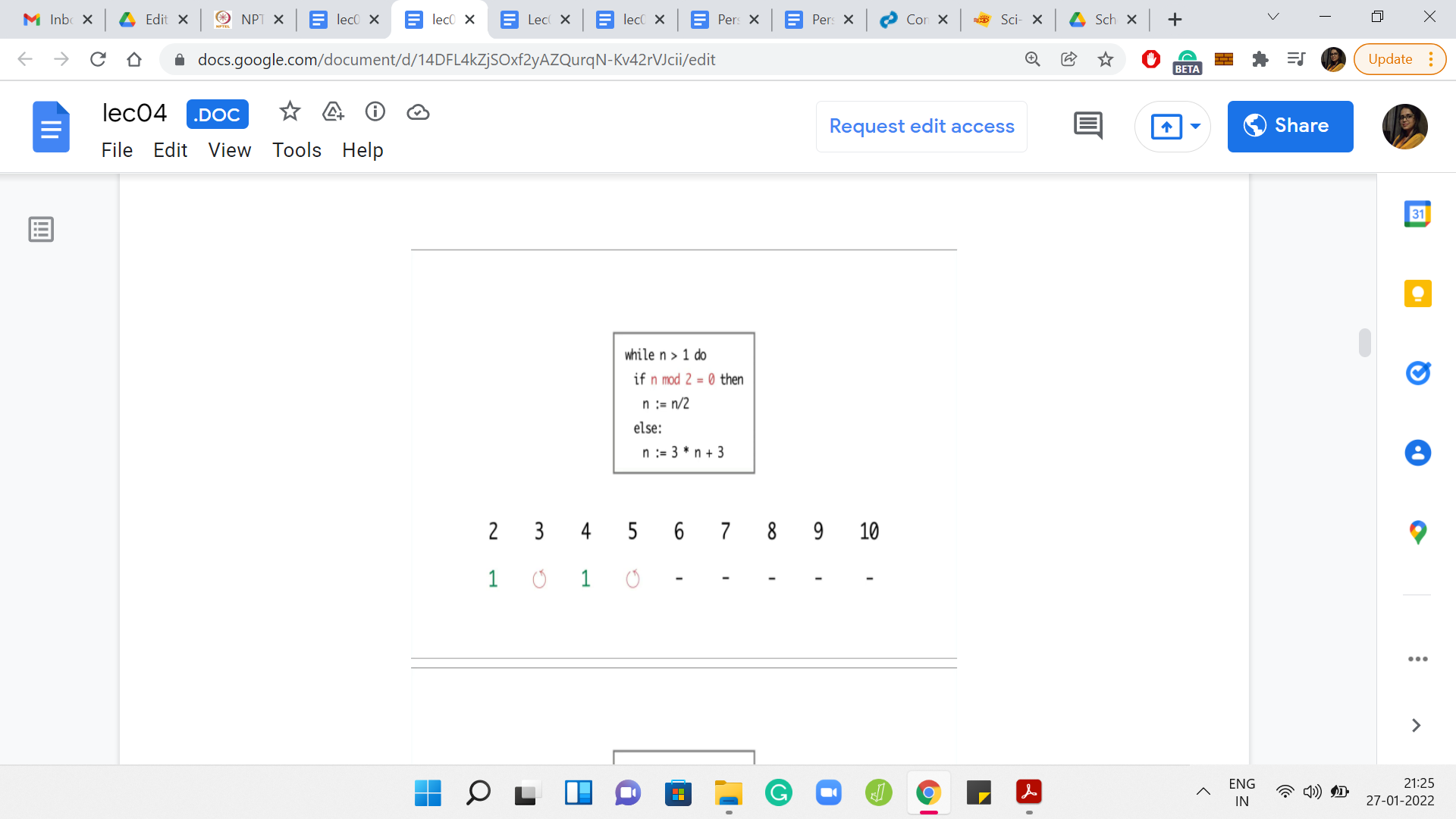Bookmark this page with star icon

pyautogui.click(x=1106, y=59)
